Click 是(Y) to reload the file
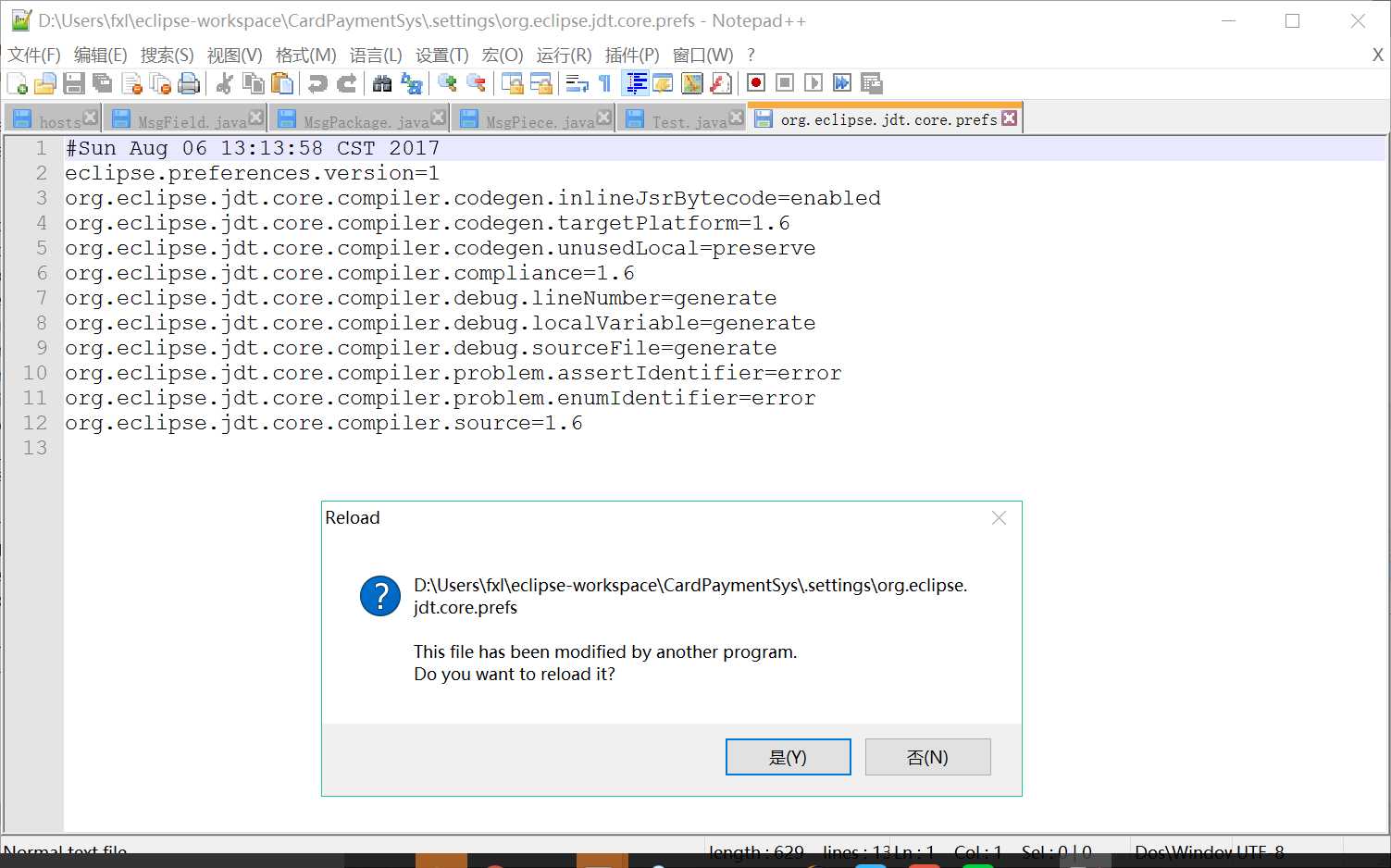 [x=789, y=757]
